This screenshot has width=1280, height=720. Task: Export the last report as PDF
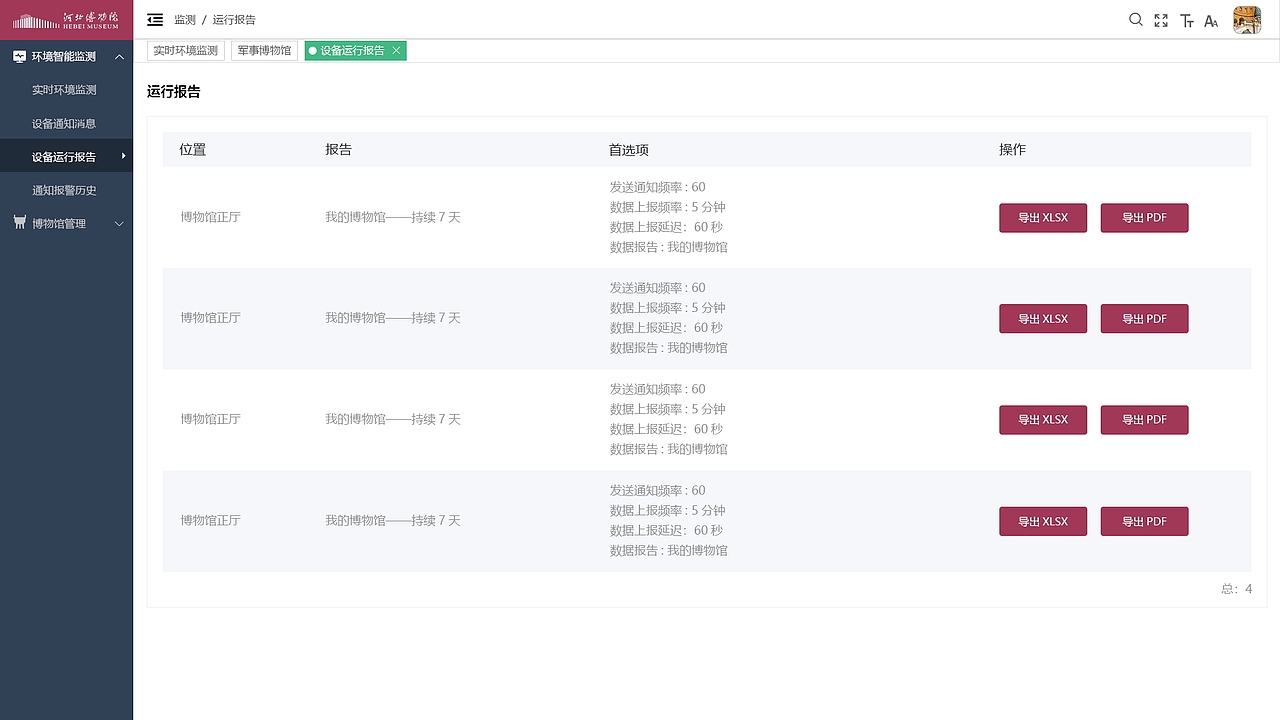[1144, 521]
